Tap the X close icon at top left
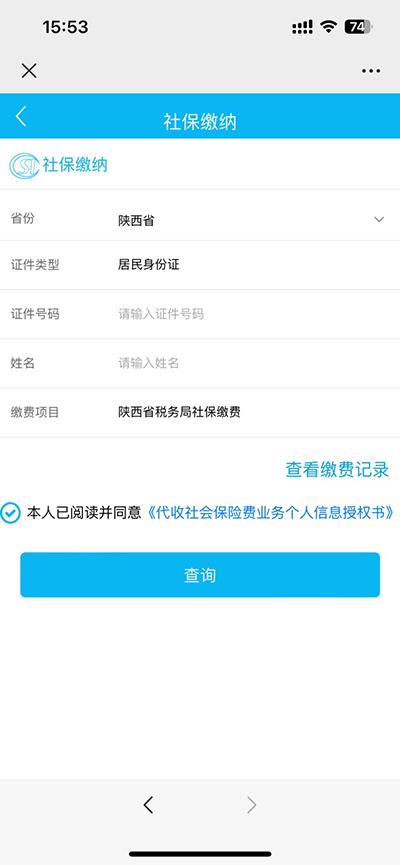 29,71
